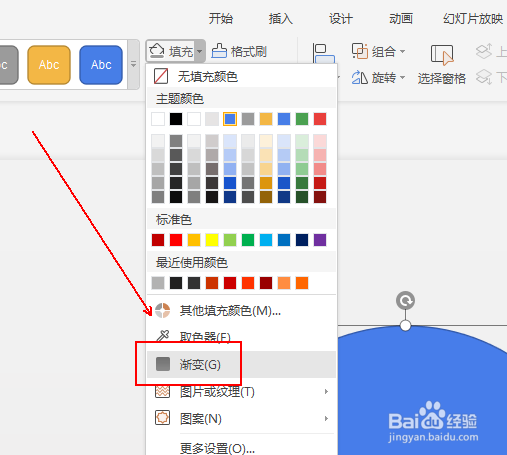Pick the red theme color swatch

[x=320, y=119]
